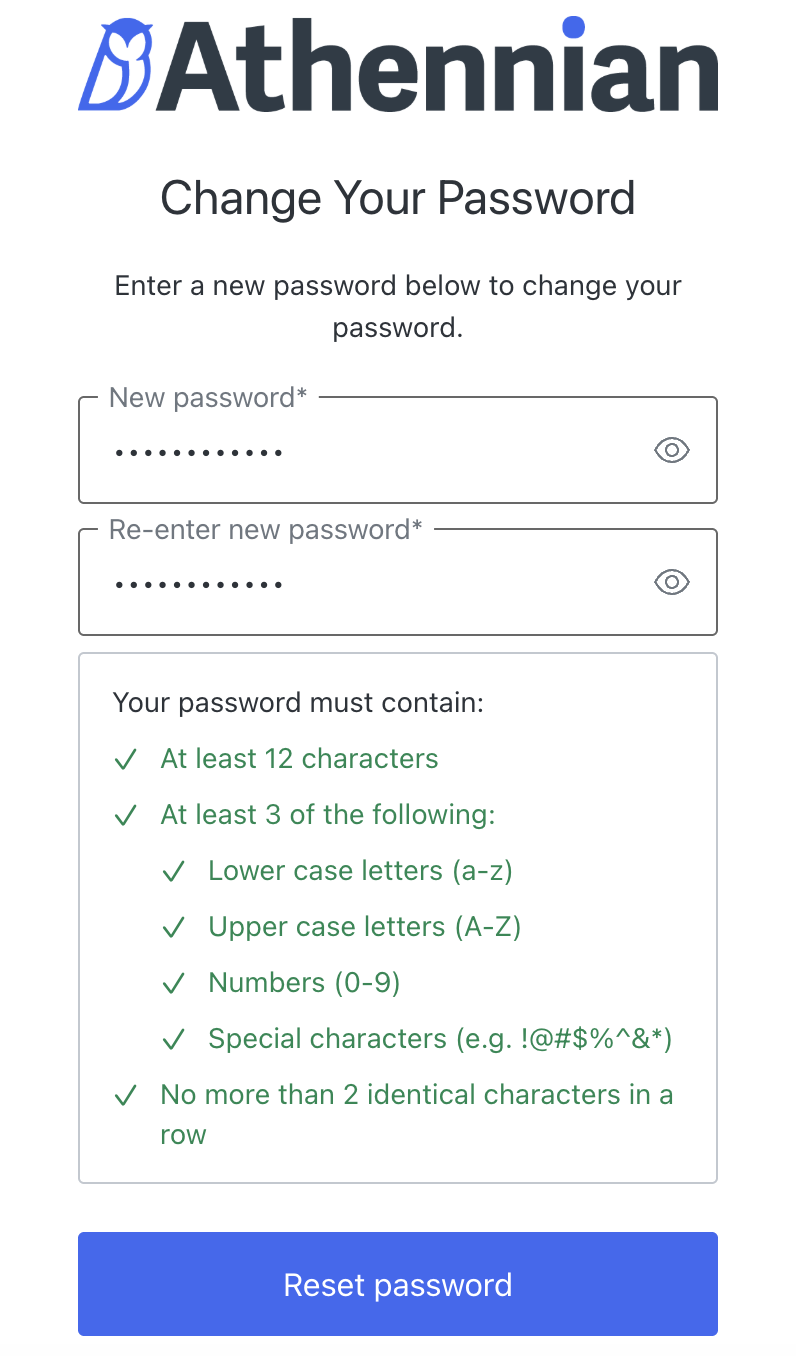Click the "Special characters" requirement text

(440, 1039)
